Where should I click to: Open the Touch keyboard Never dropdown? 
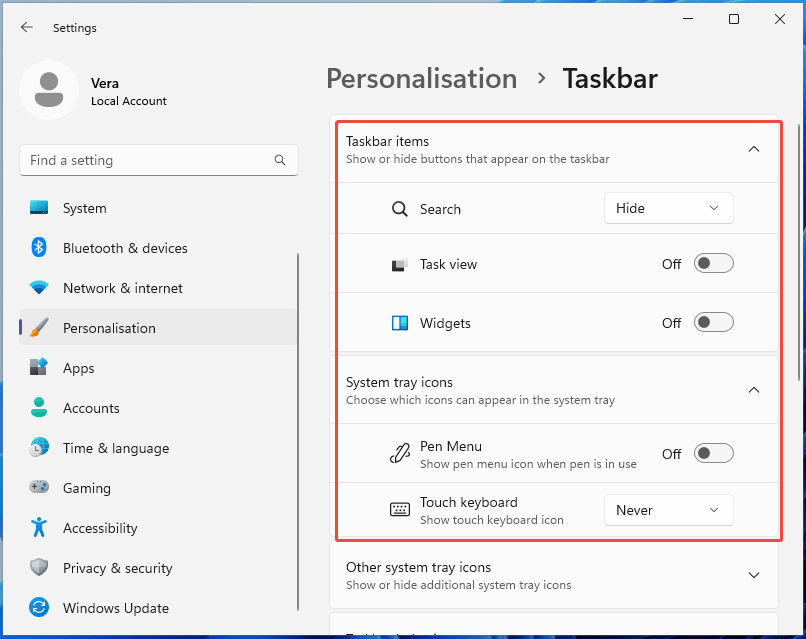[x=668, y=510]
